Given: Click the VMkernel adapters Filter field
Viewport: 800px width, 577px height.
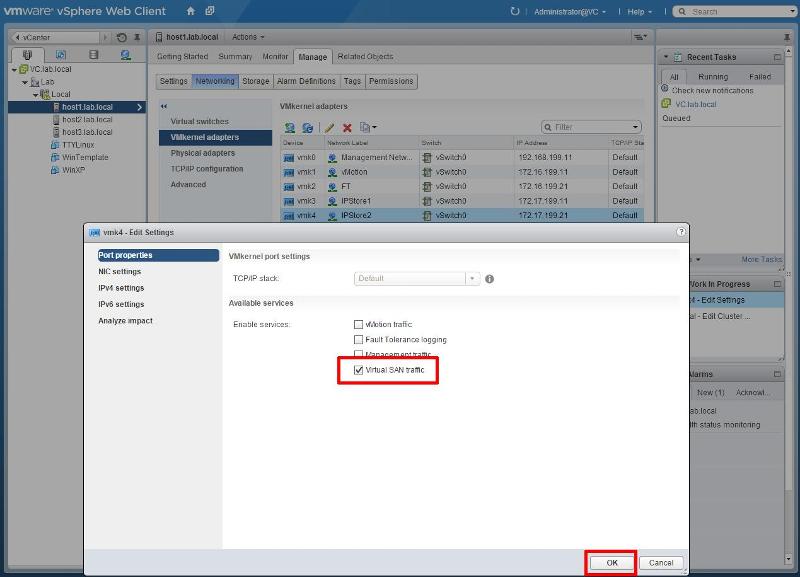Looking at the screenshot, I should tap(590, 127).
